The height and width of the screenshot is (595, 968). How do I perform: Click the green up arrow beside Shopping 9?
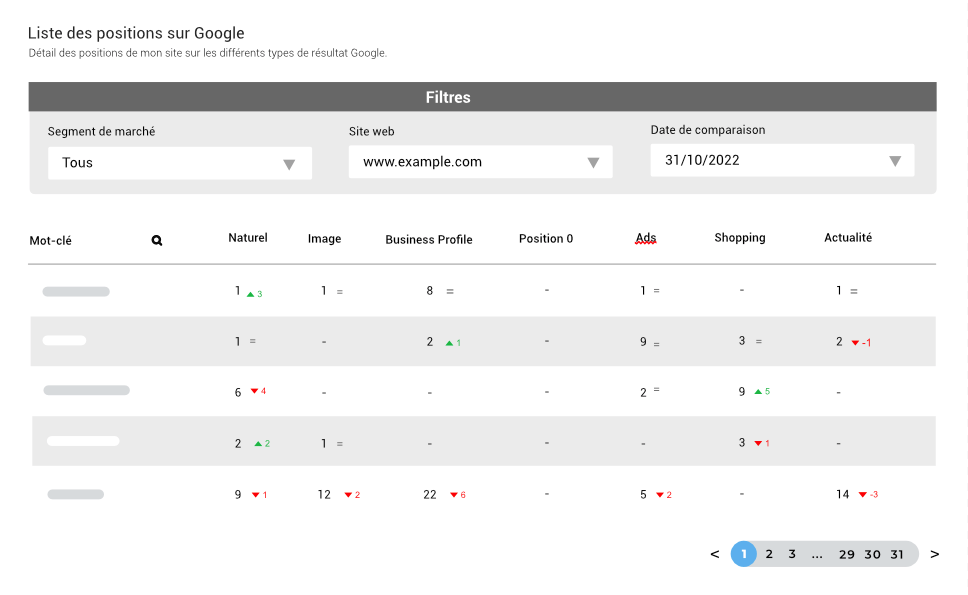tap(758, 391)
